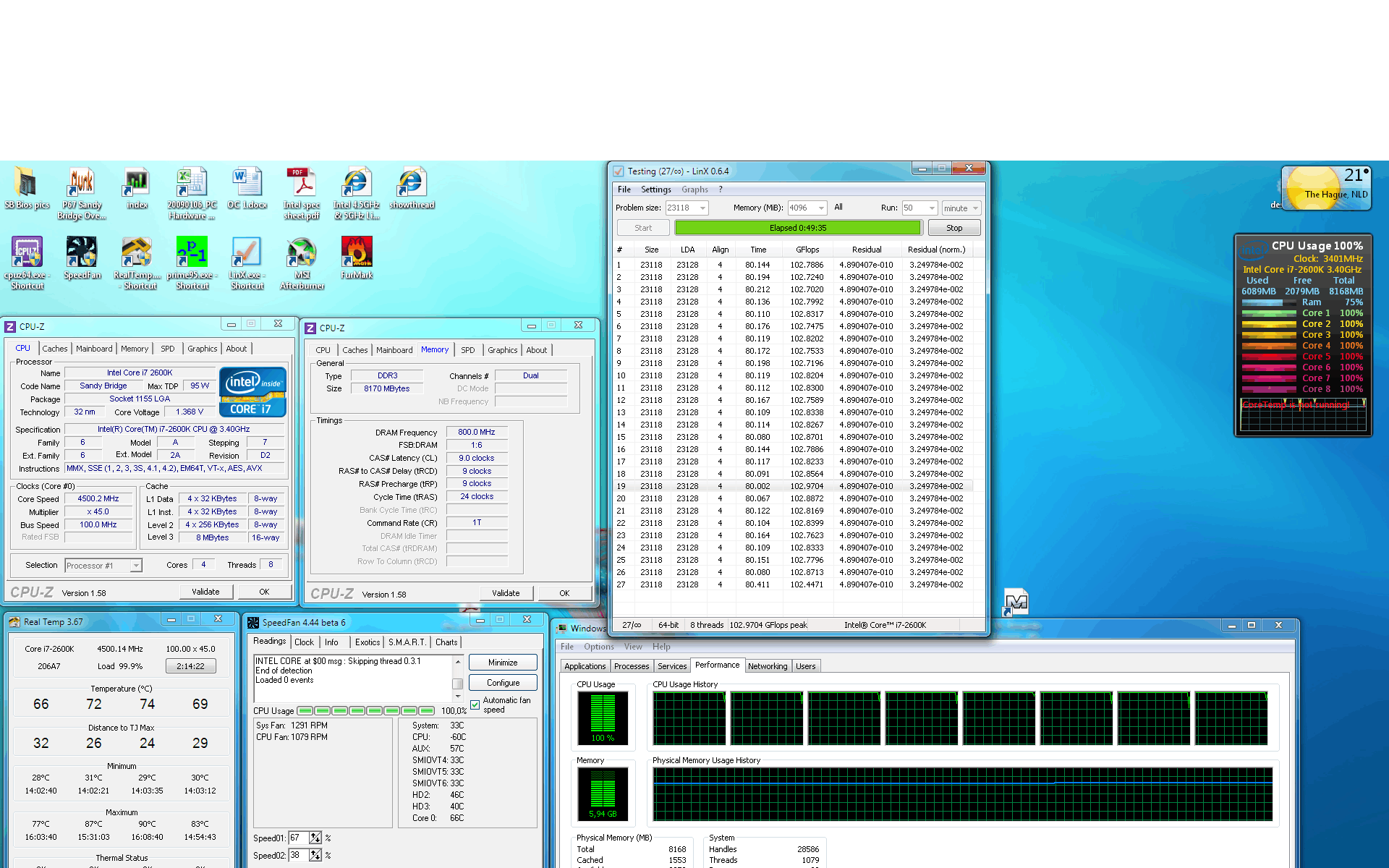Click the SpeedFan title bar icon
1389x868 pixels.
(253, 623)
